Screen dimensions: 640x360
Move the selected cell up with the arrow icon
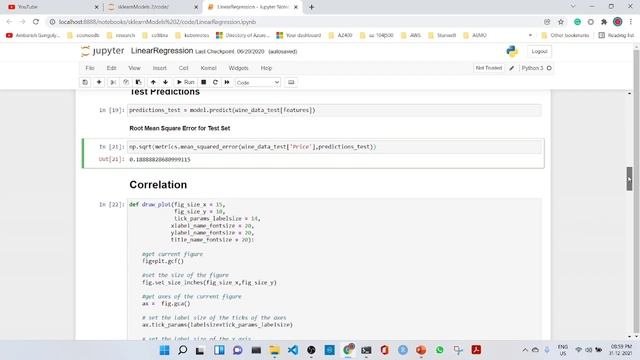(153, 82)
